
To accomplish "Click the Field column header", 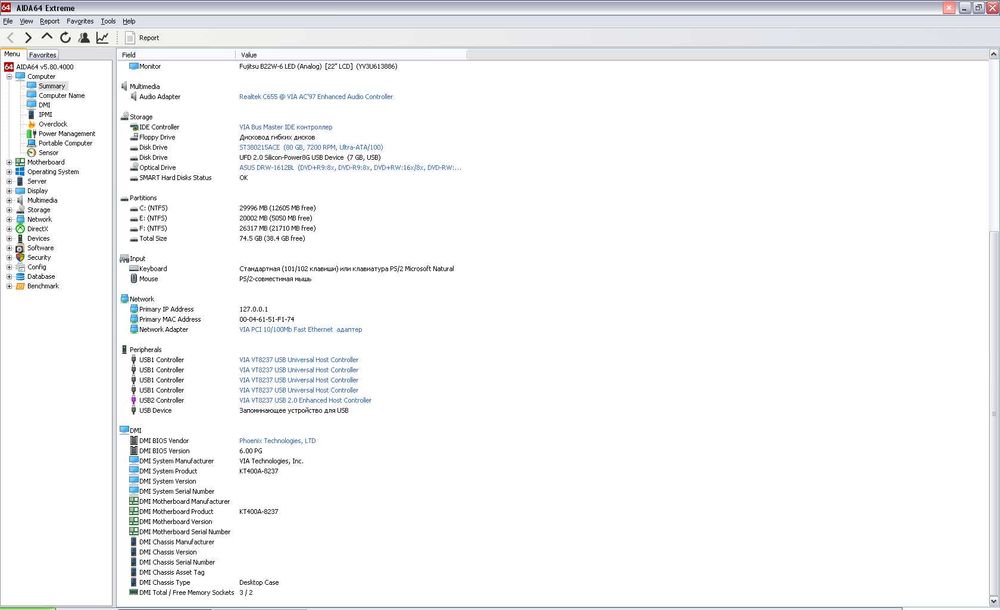I will coord(177,55).
